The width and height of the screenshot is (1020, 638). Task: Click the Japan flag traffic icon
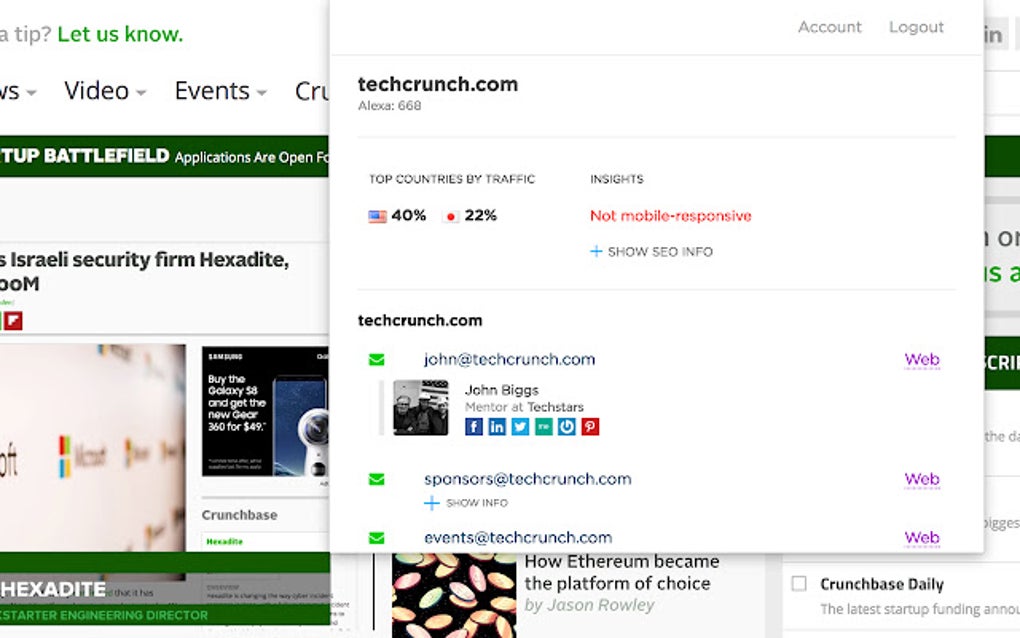[450, 216]
